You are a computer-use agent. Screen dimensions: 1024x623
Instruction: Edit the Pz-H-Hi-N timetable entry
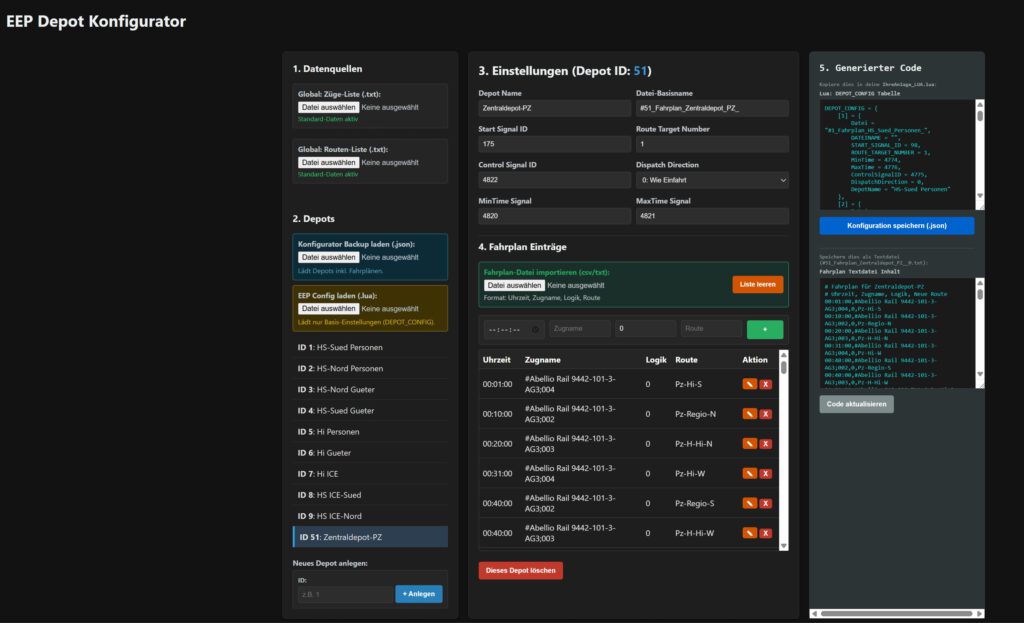tap(749, 444)
